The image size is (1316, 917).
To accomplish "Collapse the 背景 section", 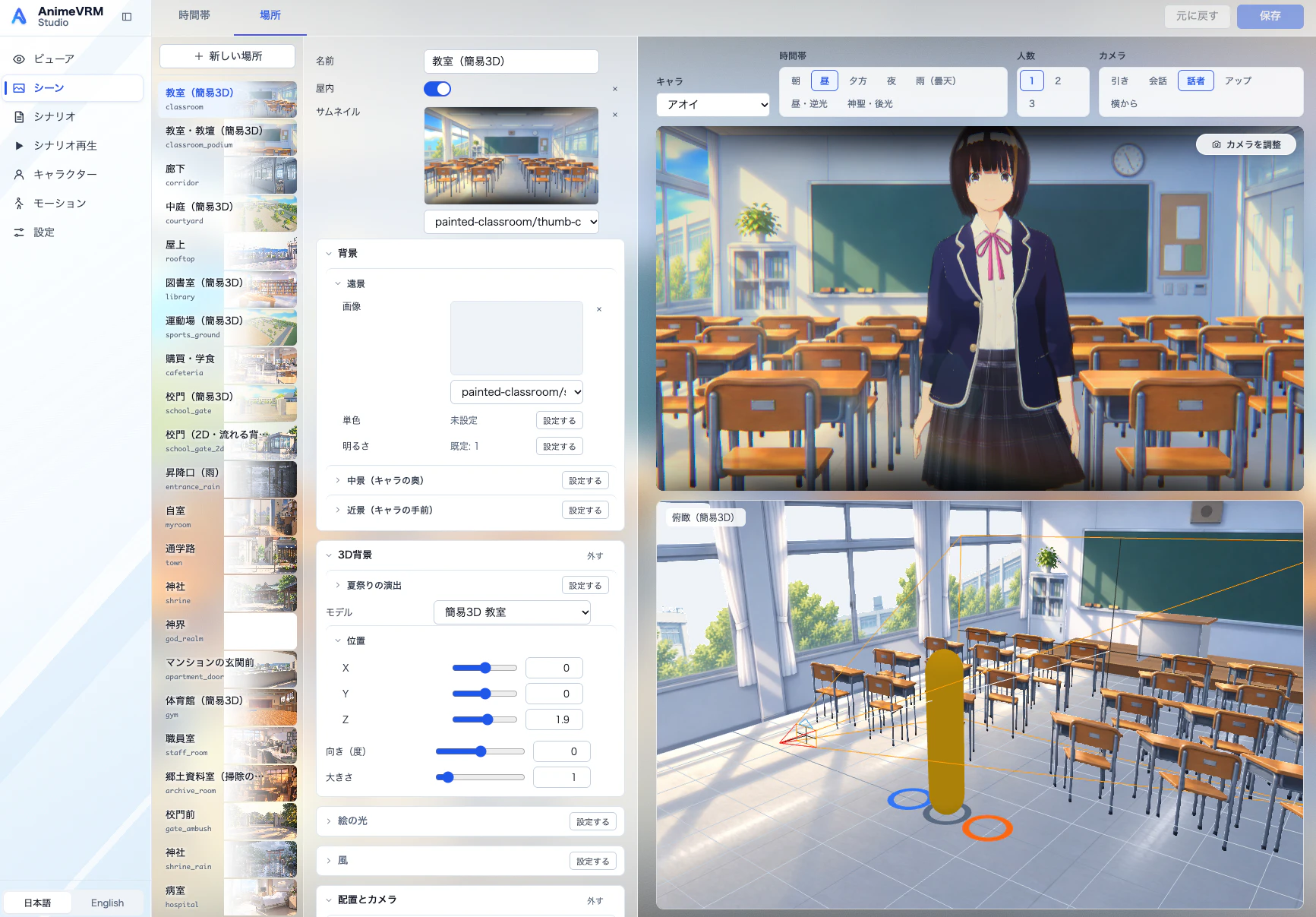I will [329, 254].
